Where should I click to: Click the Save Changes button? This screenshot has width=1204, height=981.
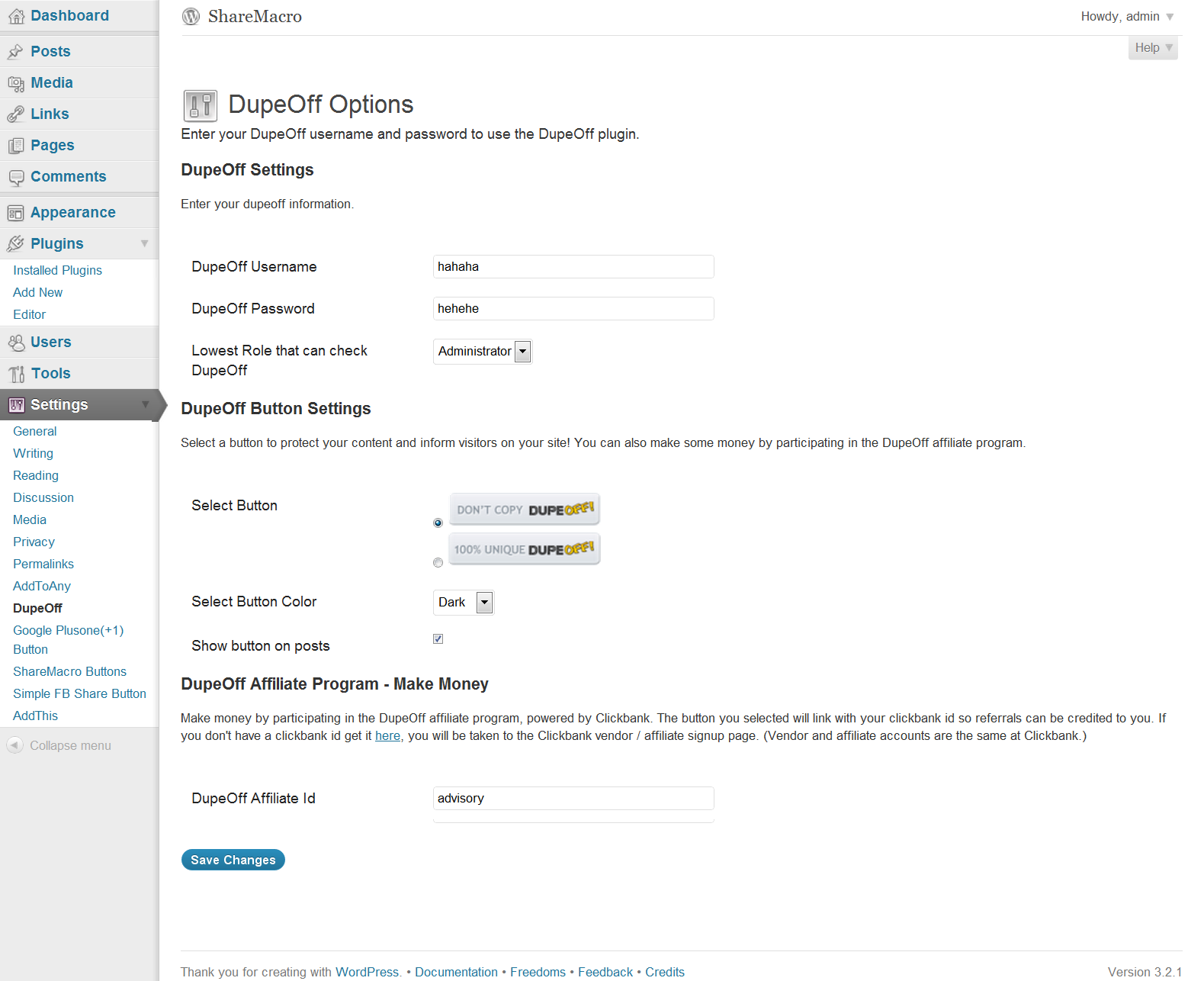(x=233, y=860)
